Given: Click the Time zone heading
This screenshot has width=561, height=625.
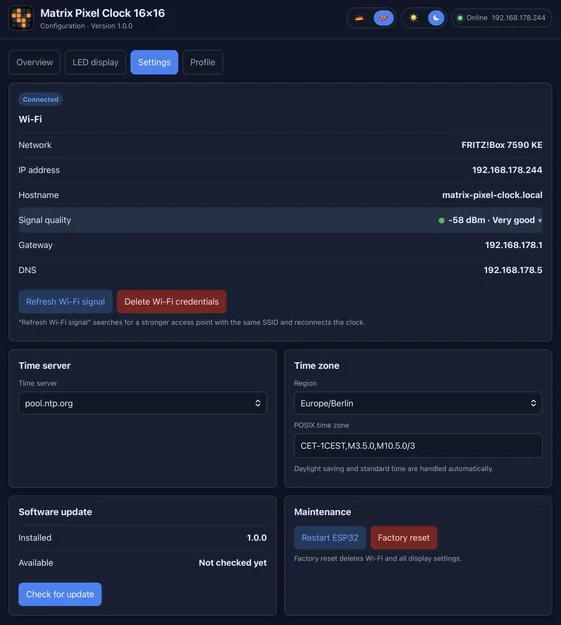Looking at the screenshot, I should (x=317, y=366).
